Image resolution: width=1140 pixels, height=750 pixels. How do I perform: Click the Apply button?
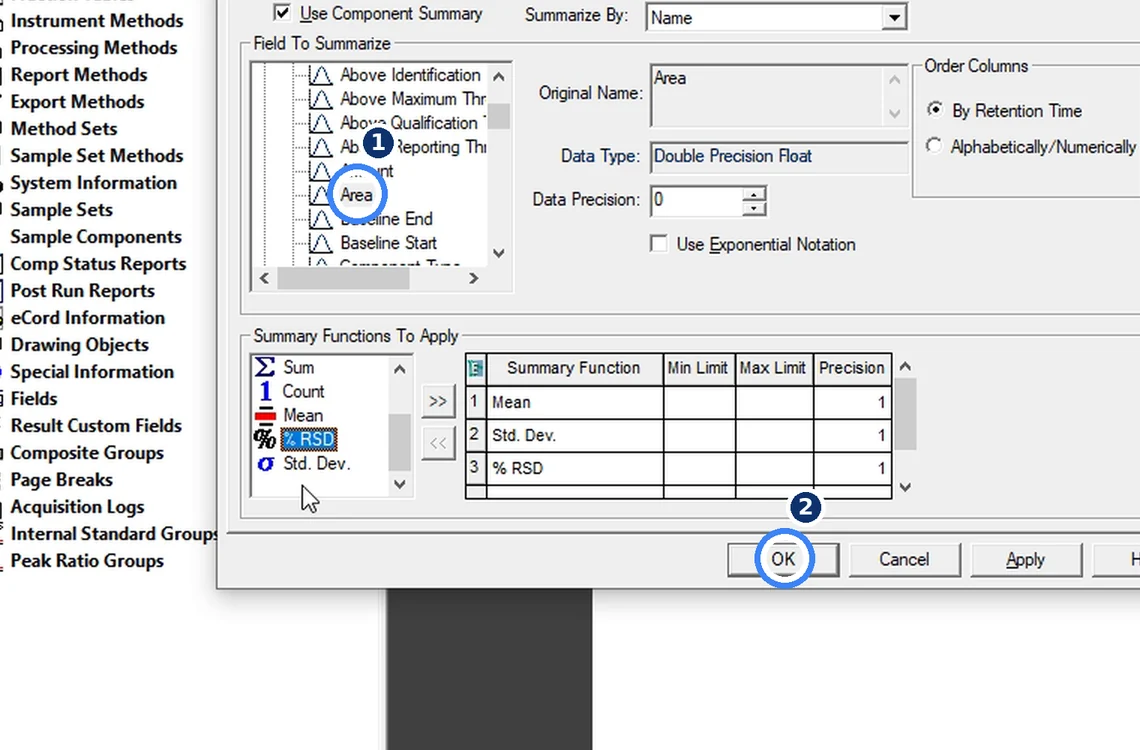coord(1025,560)
